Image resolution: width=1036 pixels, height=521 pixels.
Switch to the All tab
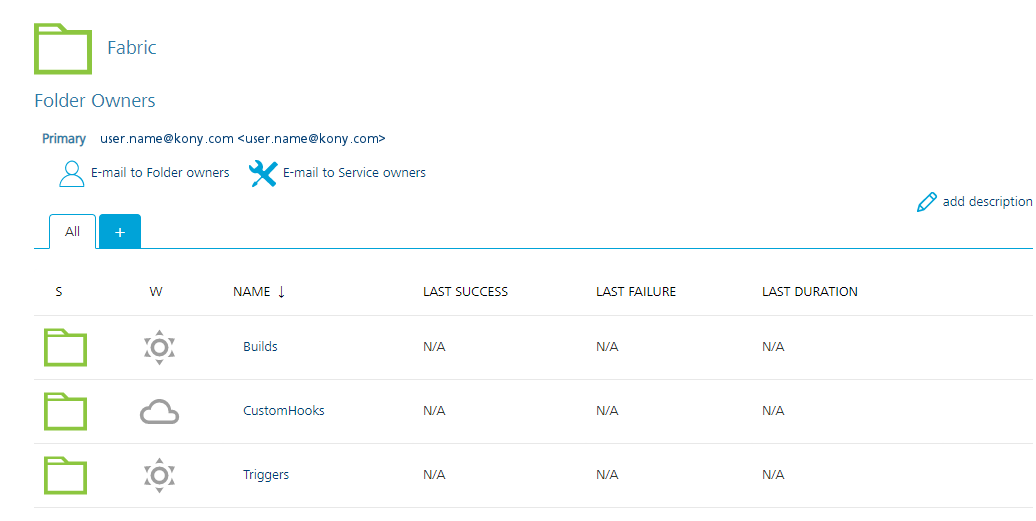tap(73, 232)
